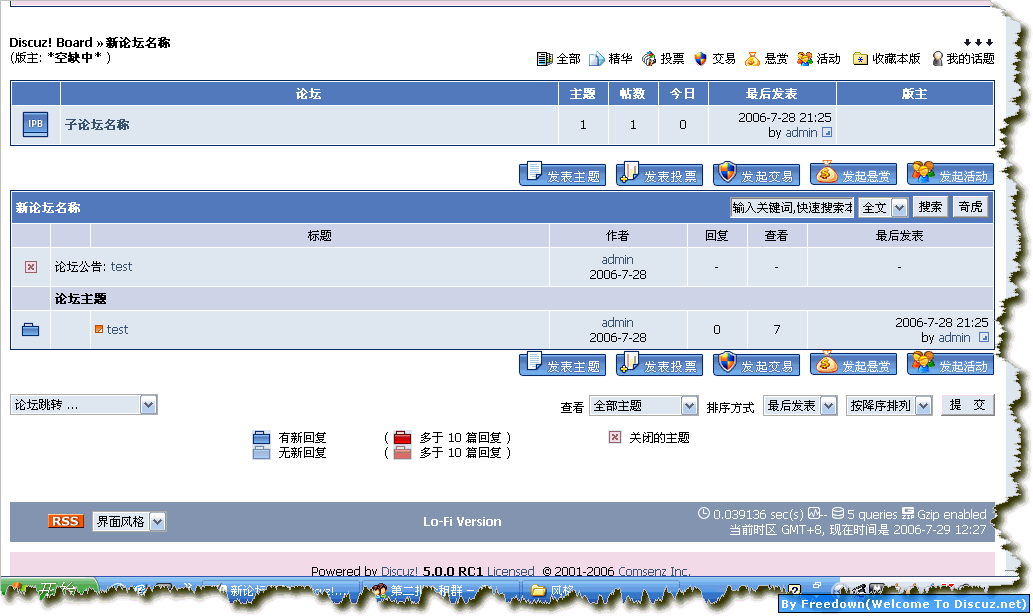Click admin in subforum last post
The height and width of the screenshot is (616, 1033).
801,132
